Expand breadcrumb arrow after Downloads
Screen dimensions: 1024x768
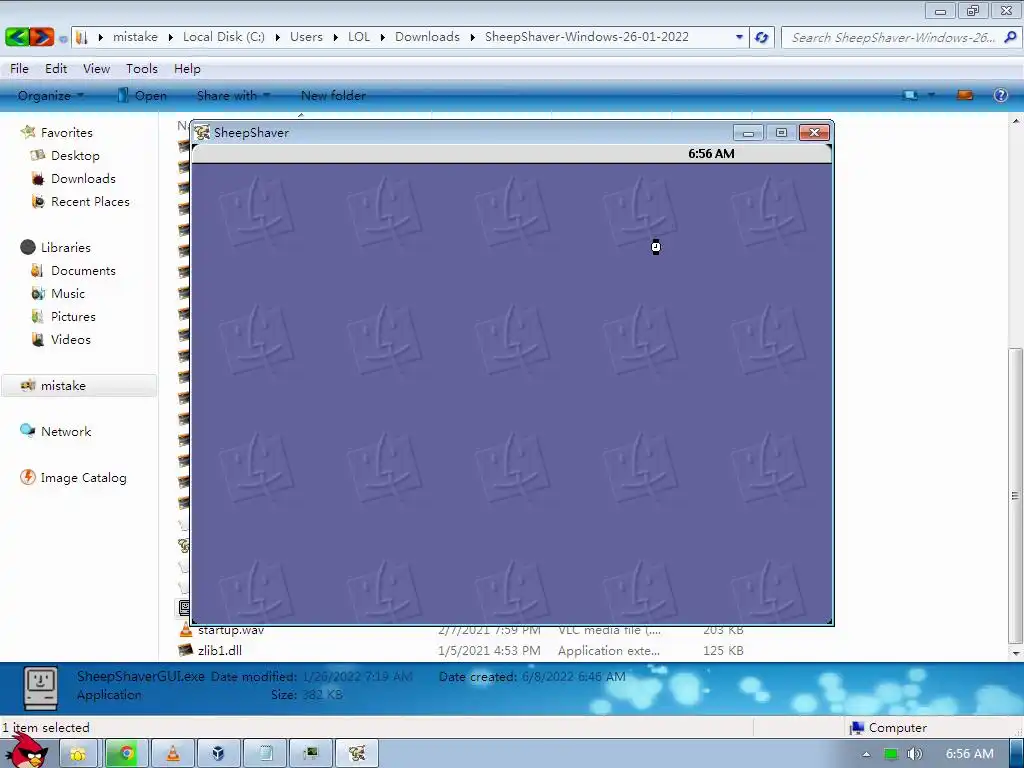tap(473, 37)
